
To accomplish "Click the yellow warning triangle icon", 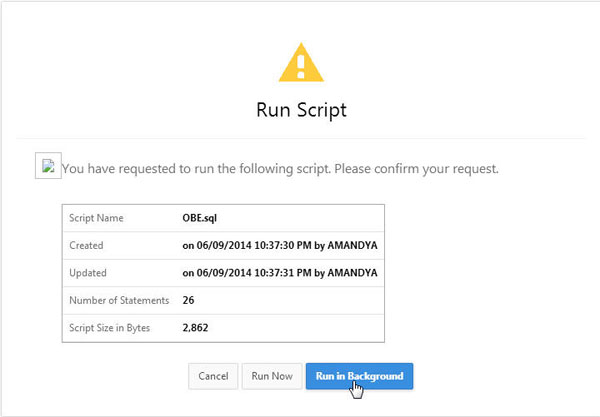I will 301,62.
